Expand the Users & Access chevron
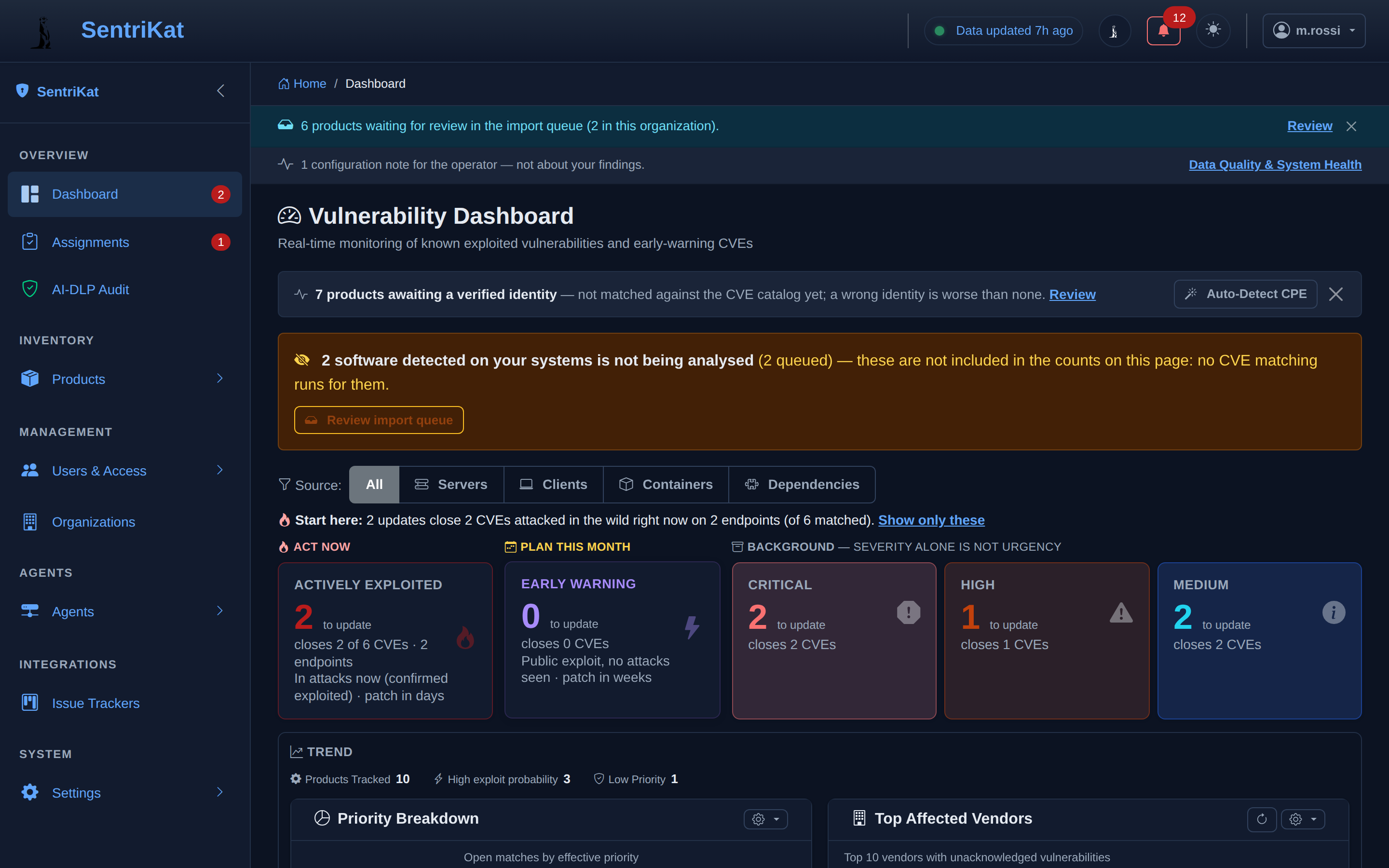 point(220,470)
